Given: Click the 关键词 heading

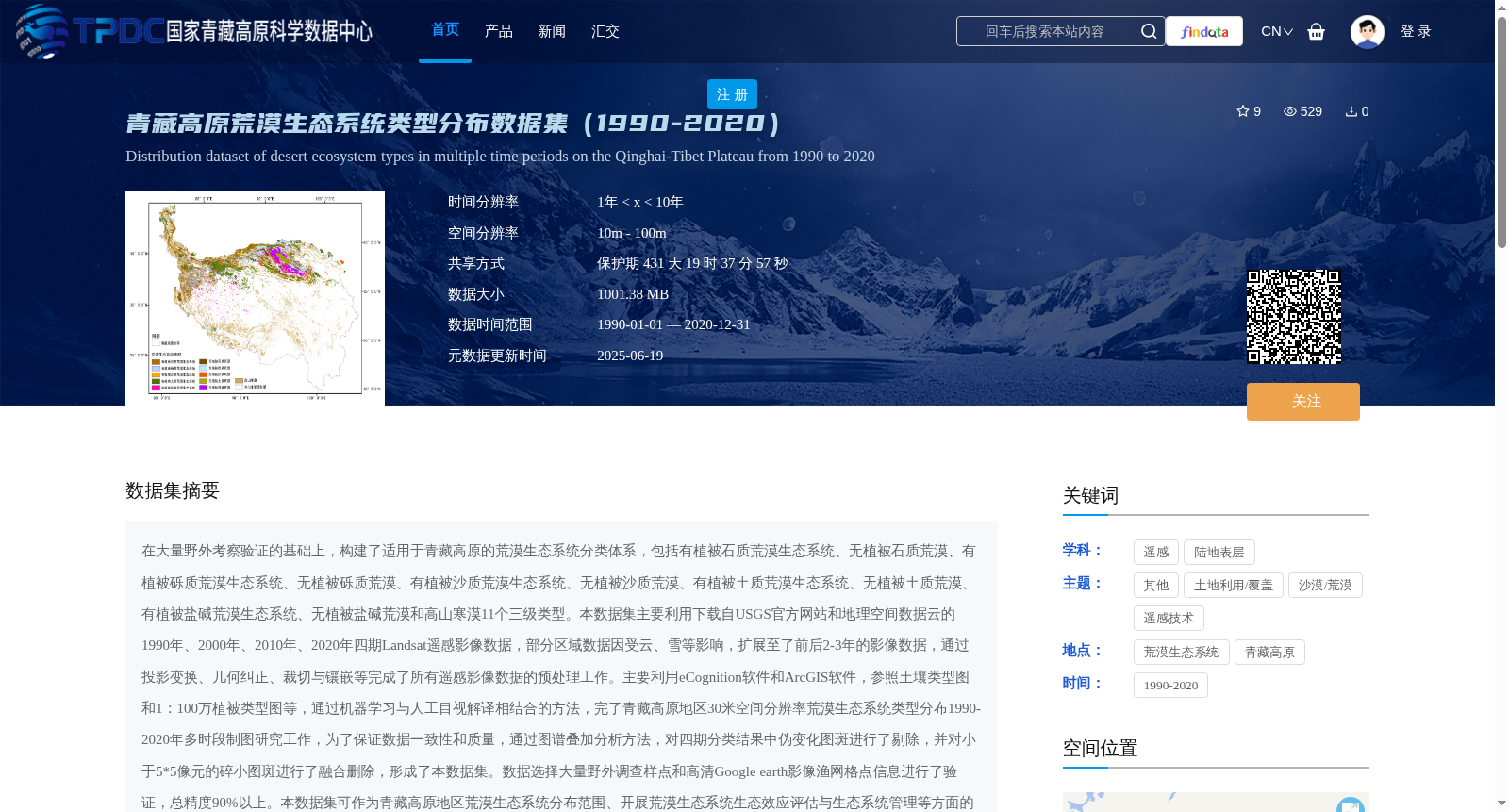Looking at the screenshot, I should click(x=1090, y=495).
